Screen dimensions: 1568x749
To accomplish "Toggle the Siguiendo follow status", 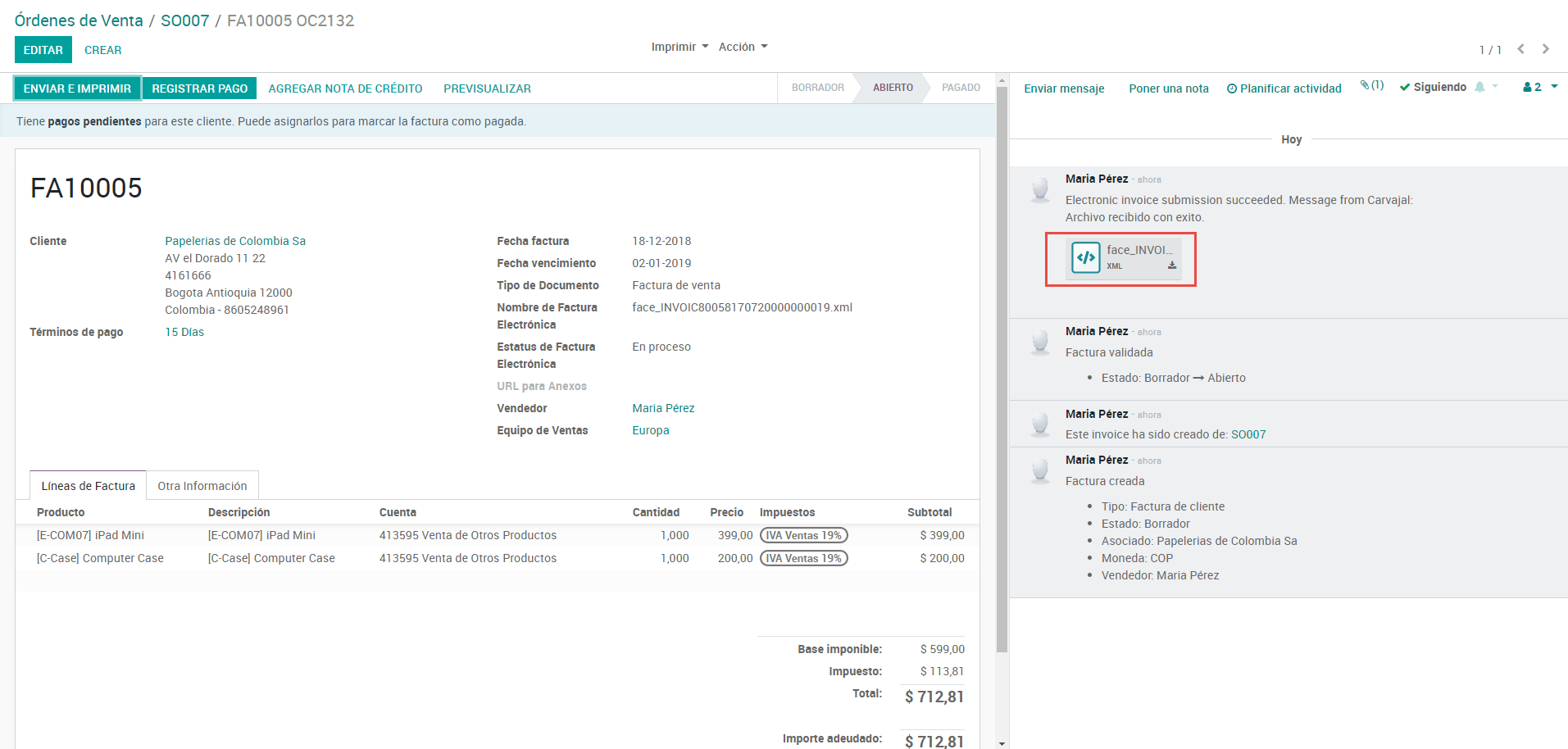I will click(x=1433, y=87).
